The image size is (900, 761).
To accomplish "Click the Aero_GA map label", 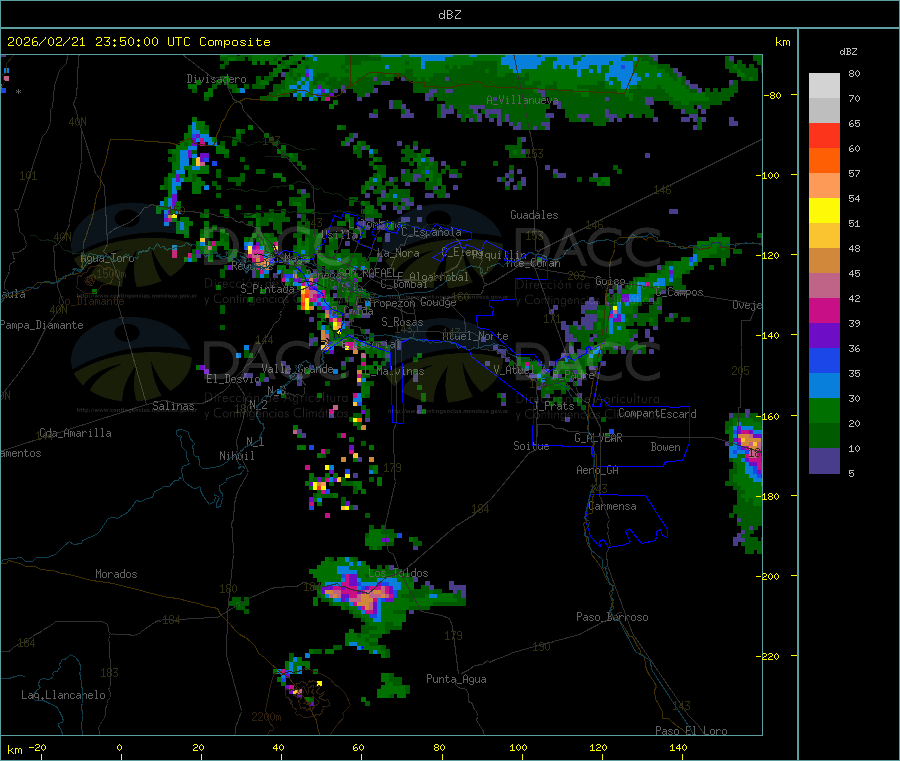I will (598, 470).
